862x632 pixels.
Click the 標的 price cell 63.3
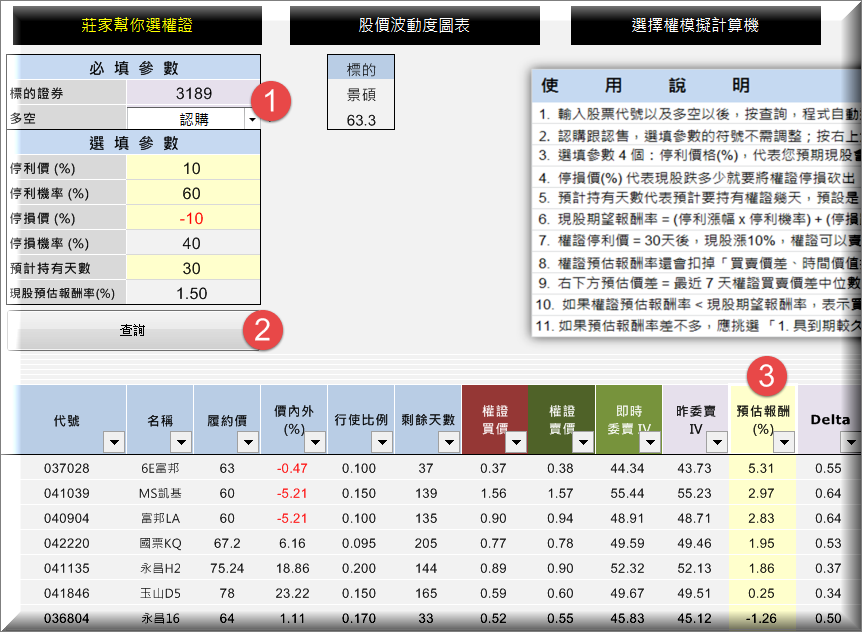(361, 120)
